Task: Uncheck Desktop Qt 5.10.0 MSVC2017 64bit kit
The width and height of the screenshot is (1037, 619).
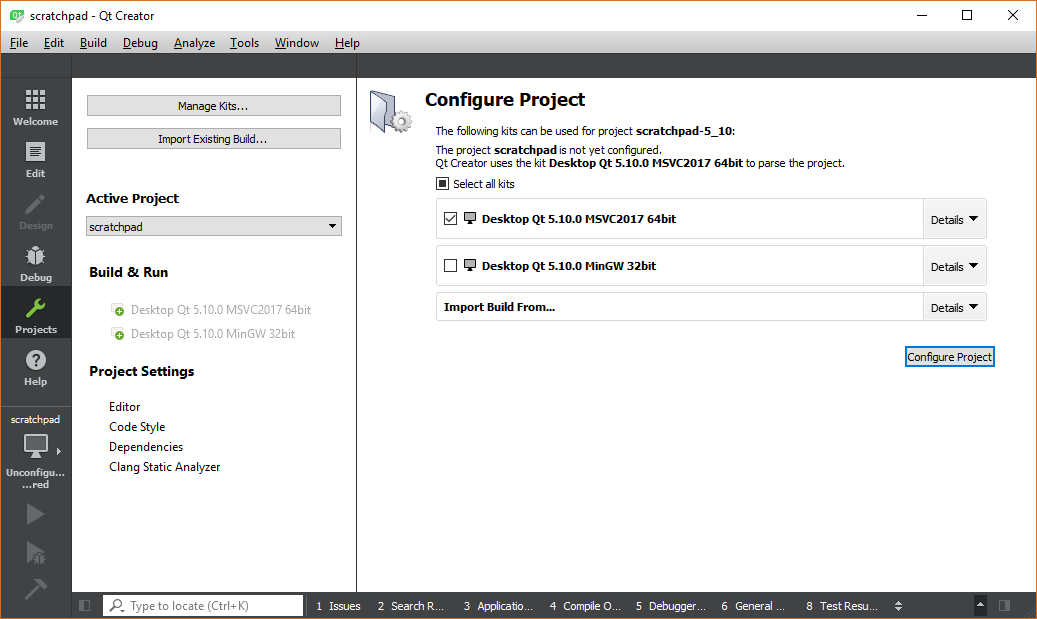Action: pyautogui.click(x=450, y=218)
